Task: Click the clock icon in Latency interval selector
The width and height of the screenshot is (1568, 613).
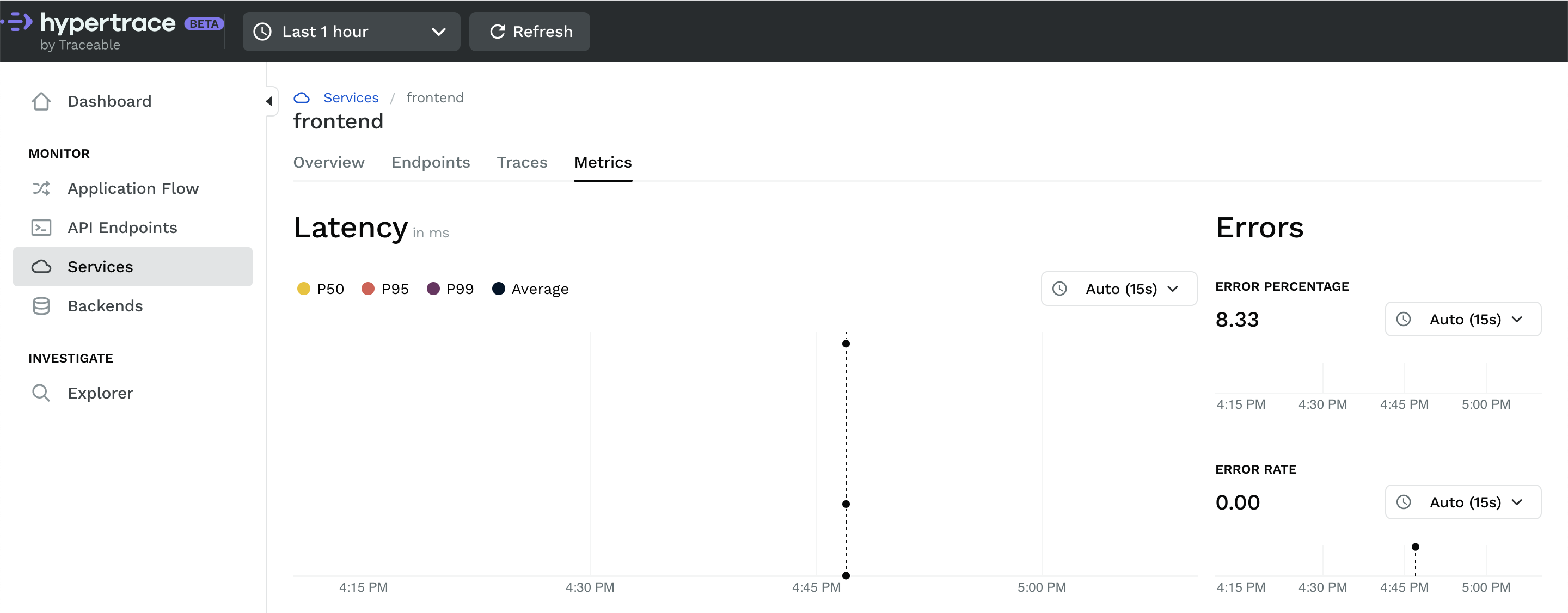Action: [1059, 289]
